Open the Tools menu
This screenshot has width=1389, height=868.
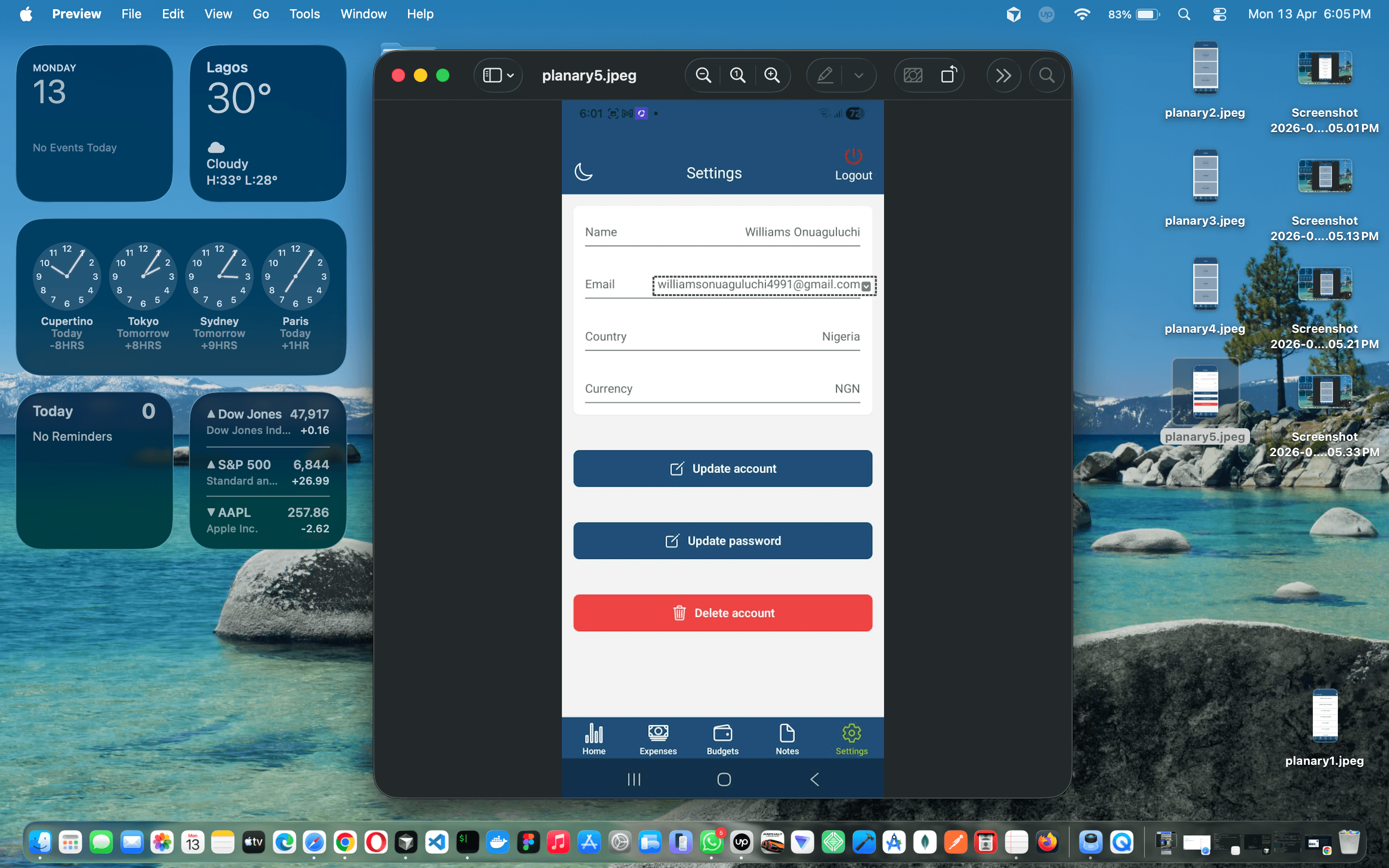point(305,14)
